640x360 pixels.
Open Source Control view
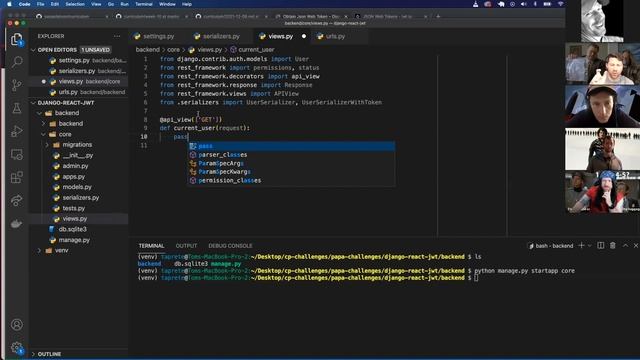[17, 85]
